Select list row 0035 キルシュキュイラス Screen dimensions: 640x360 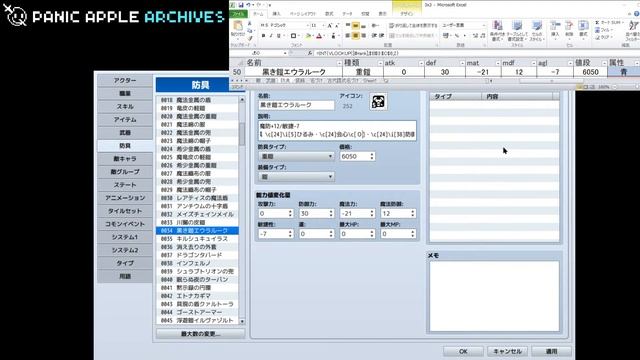click(x=198, y=239)
